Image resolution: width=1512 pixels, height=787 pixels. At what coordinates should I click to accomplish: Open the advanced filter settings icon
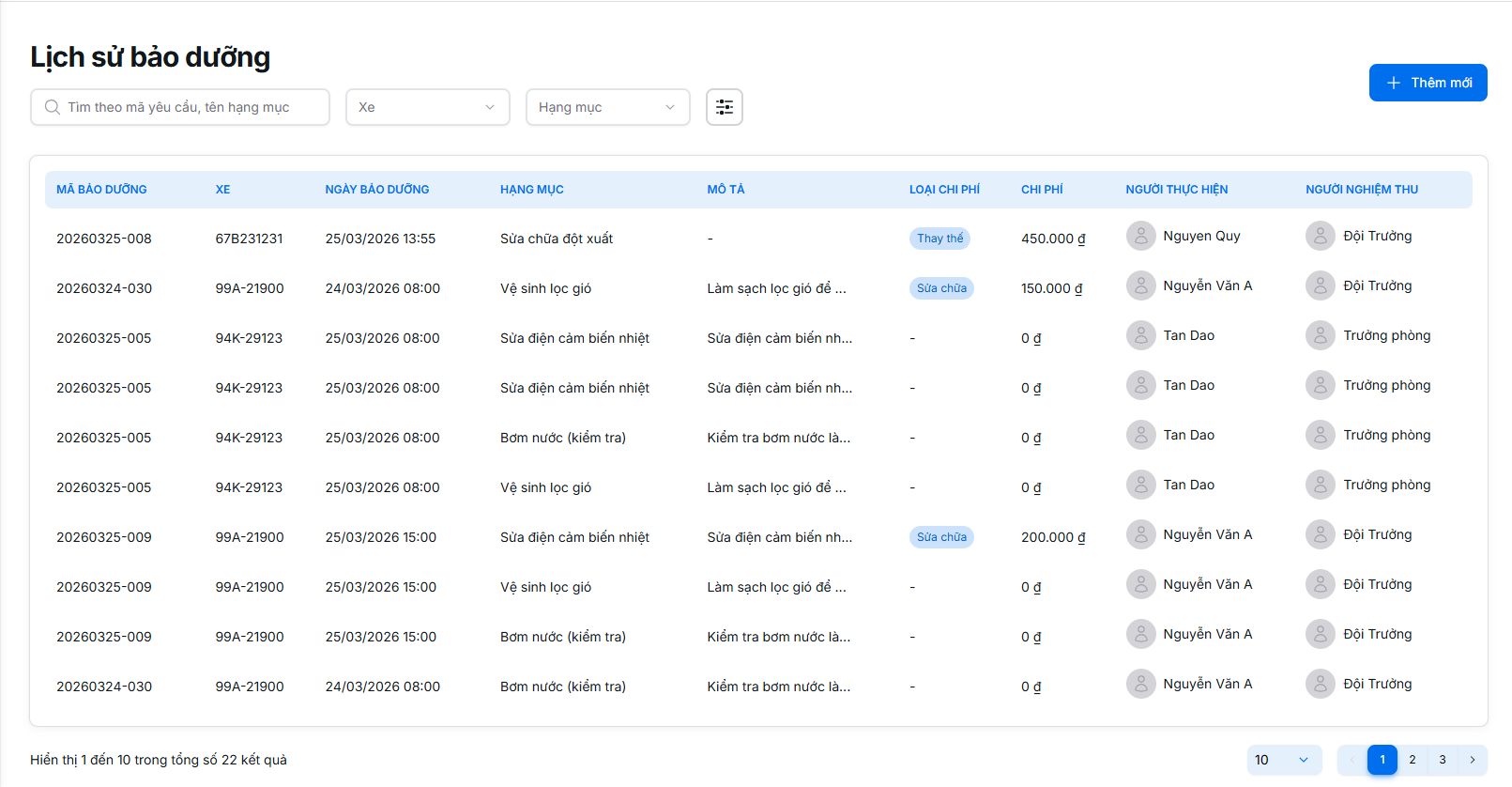[x=724, y=107]
